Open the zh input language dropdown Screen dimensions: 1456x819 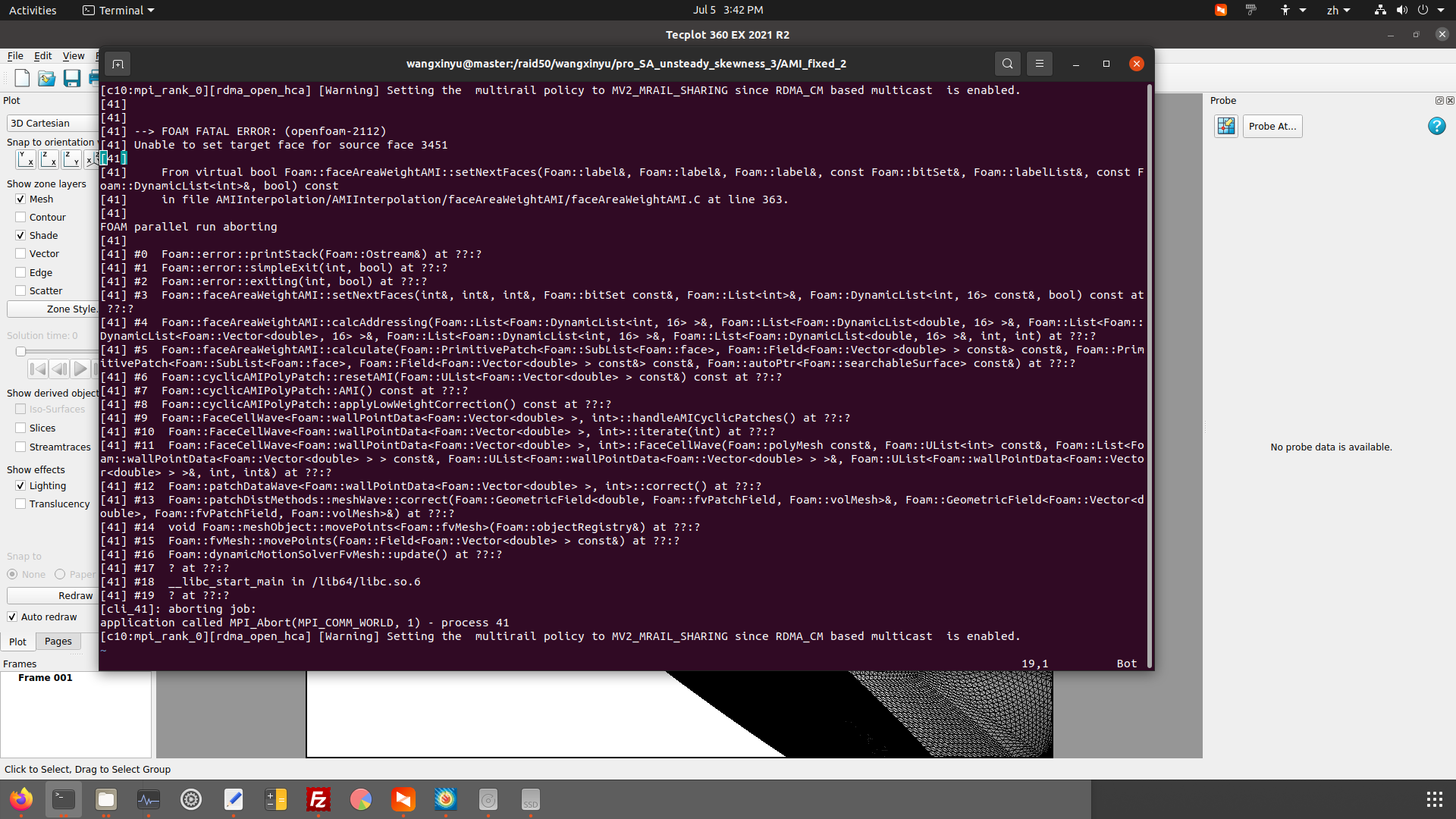(x=1338, y=10)
